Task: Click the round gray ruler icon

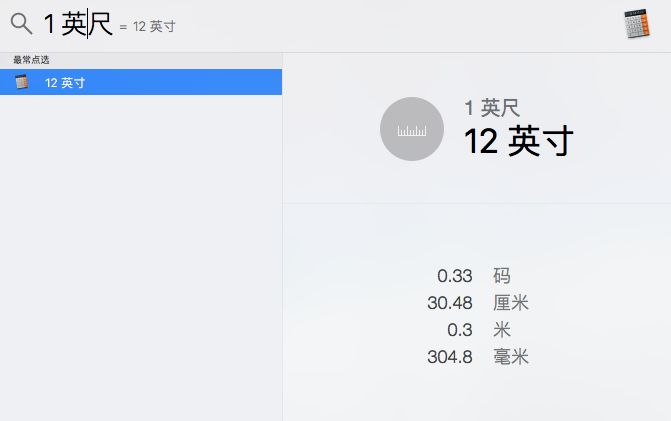Action: pos(411,128)
